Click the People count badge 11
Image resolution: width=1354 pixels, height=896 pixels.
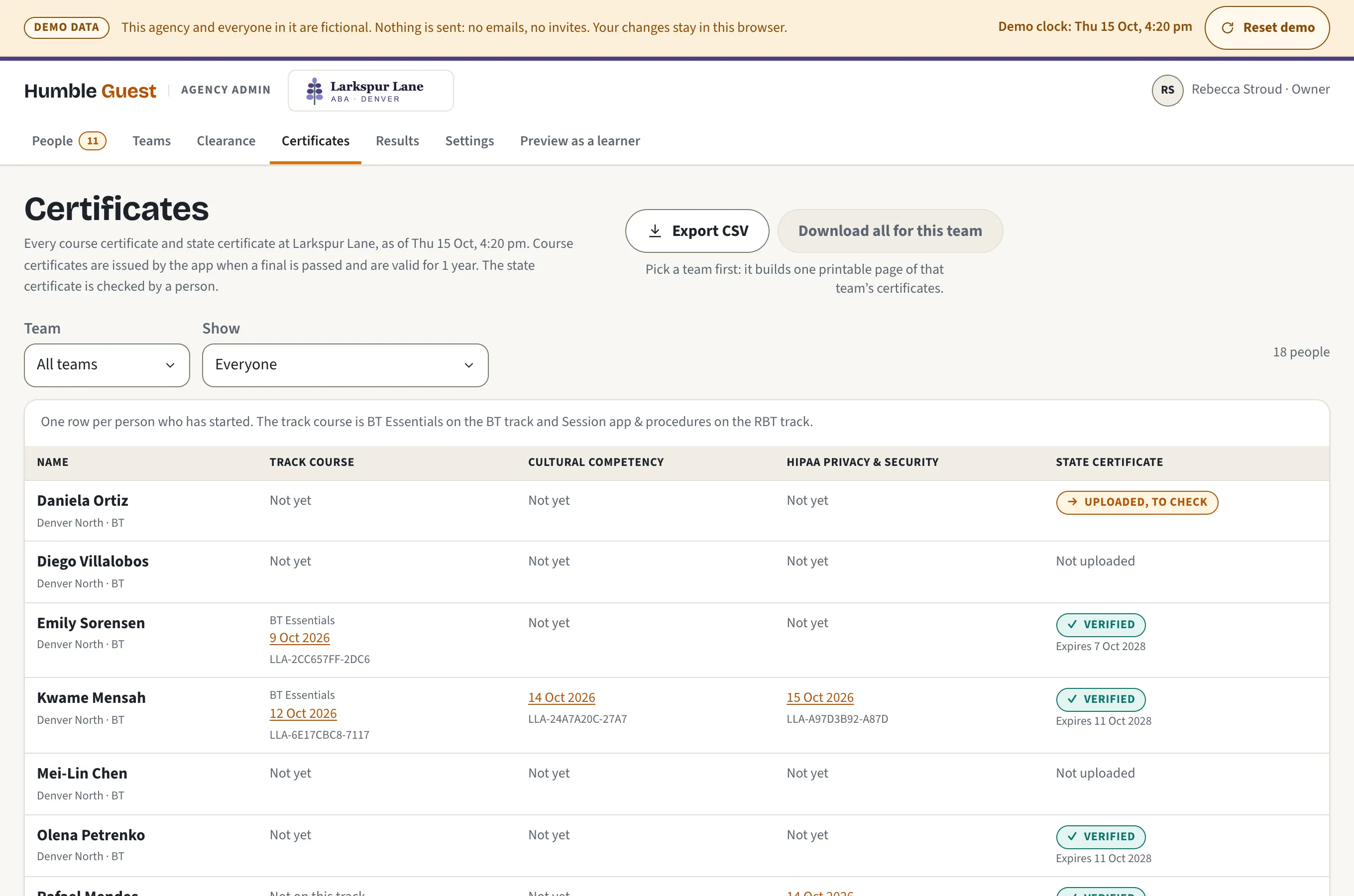click(x=93, y=141)
